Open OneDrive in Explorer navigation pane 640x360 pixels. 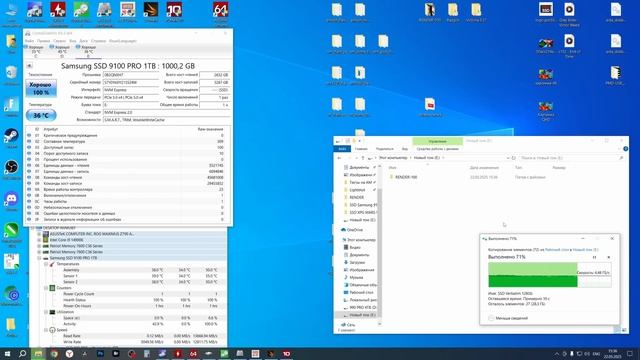[x=354, y=230]
